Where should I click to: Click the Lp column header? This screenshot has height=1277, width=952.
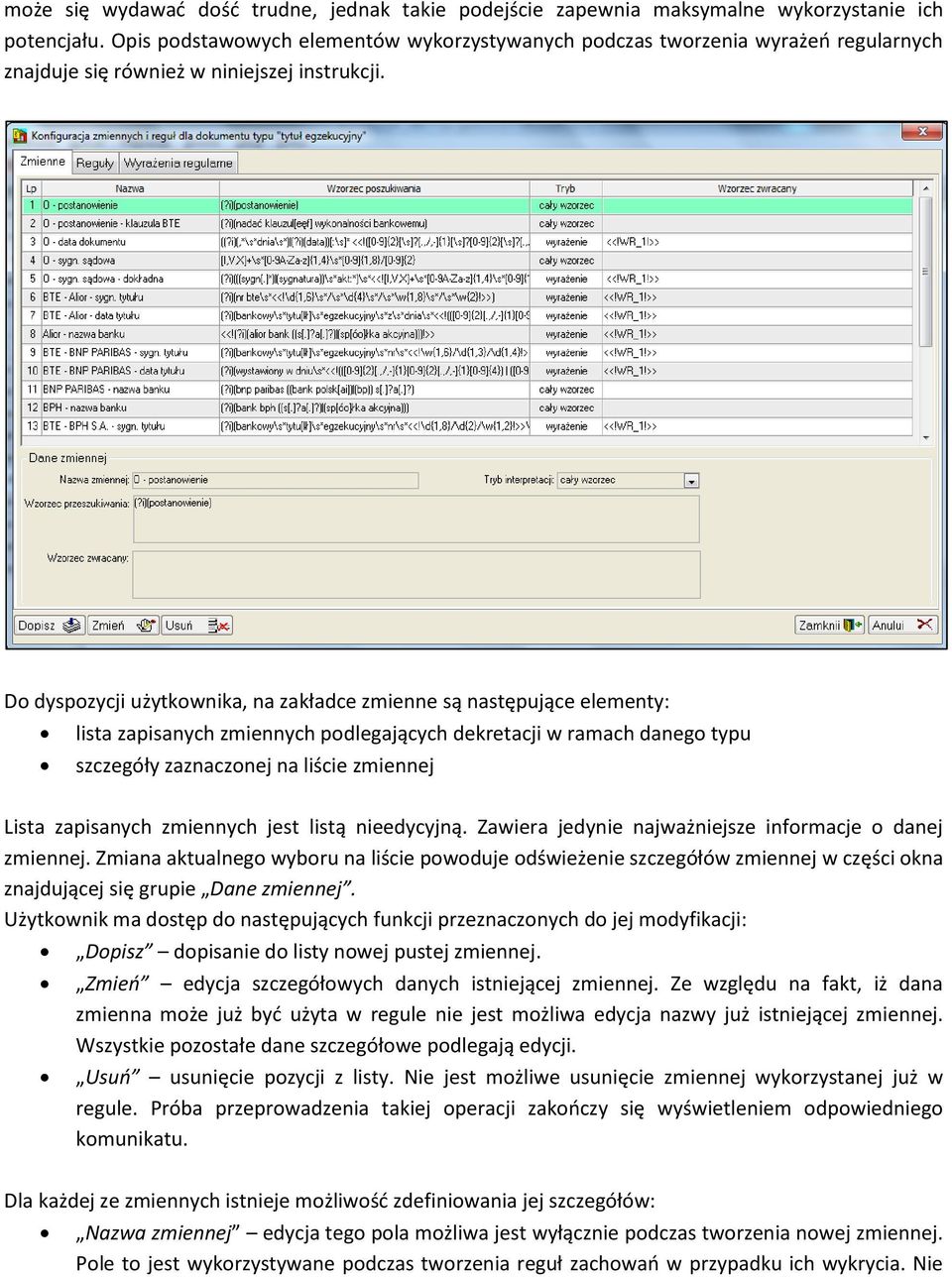tap(31, 188)
